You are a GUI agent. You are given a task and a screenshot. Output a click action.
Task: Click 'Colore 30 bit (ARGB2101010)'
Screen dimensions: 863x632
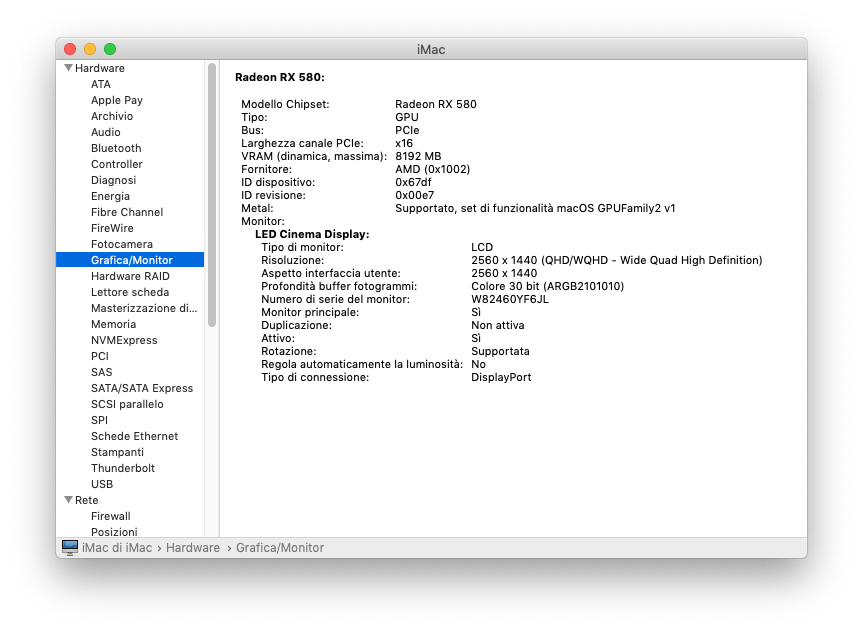[548, 286]
